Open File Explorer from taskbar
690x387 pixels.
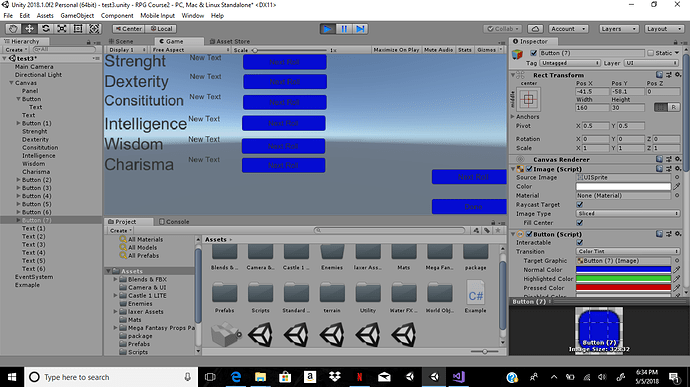pyautogui.click(x=261, y=377)
